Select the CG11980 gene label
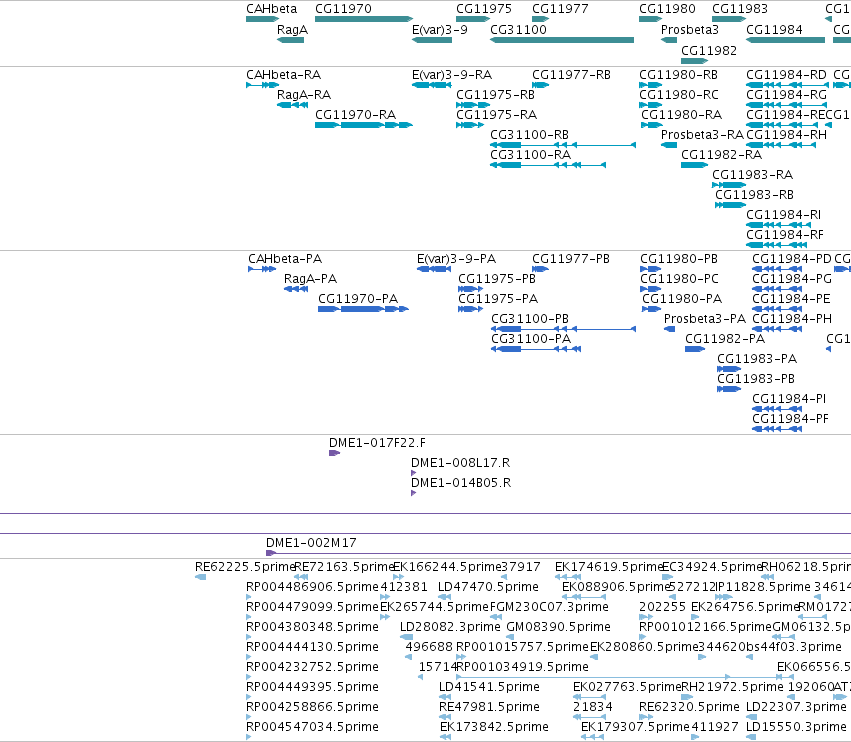The height and width of the screenshot is (742, 851). pyautogui.click(x=667, y=9)
